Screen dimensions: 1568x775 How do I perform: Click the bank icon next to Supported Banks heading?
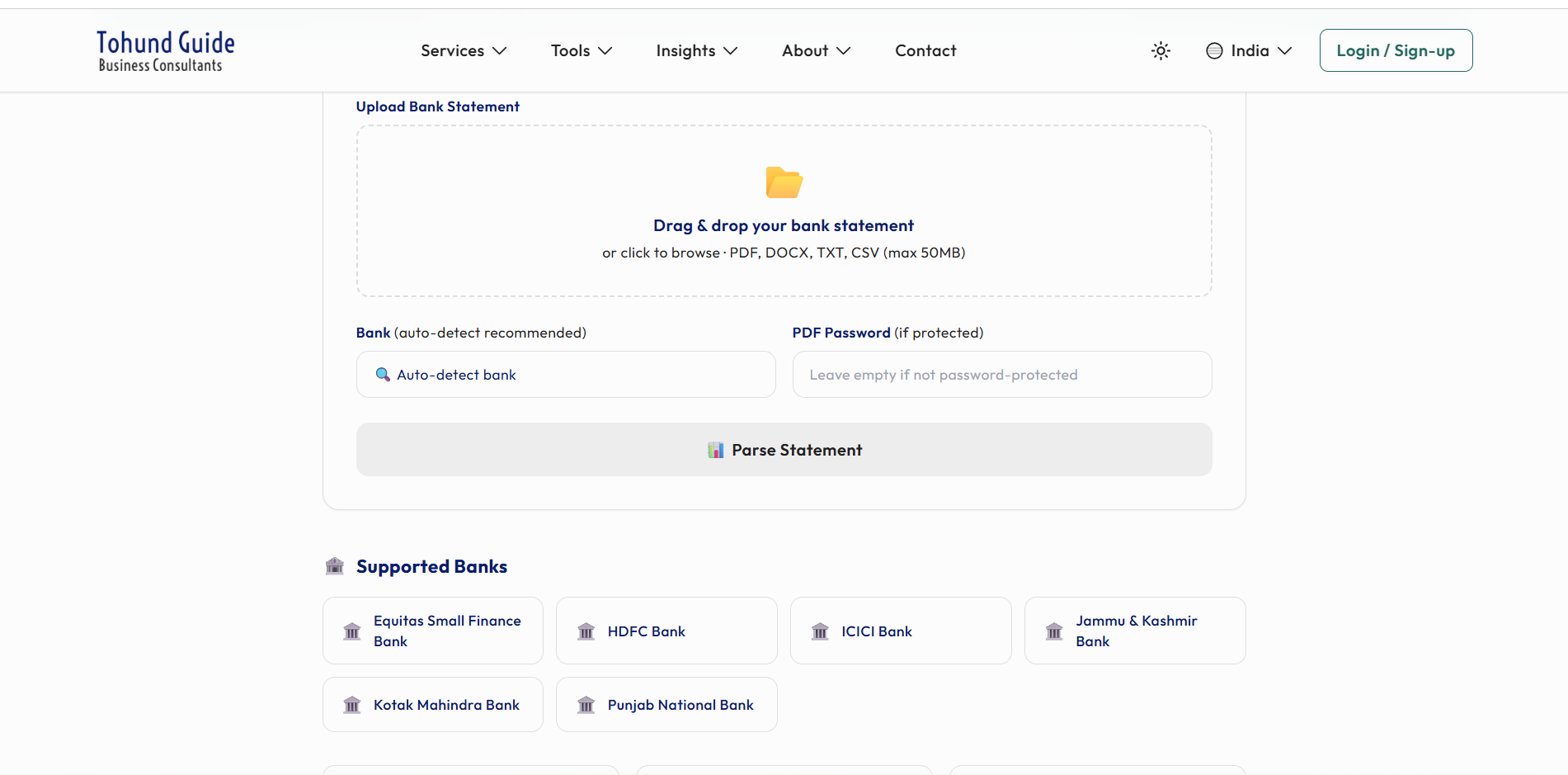334,566
